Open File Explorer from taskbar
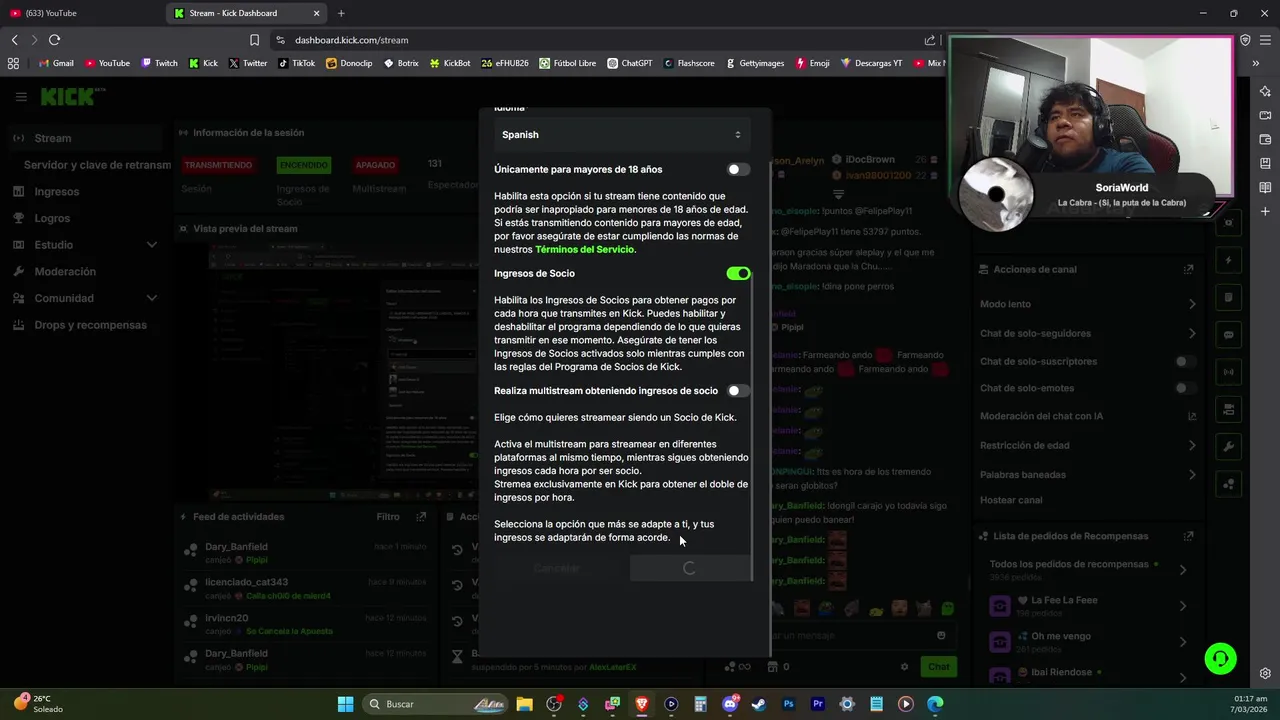Screen dimensions: 1280x720 point(525,704)
